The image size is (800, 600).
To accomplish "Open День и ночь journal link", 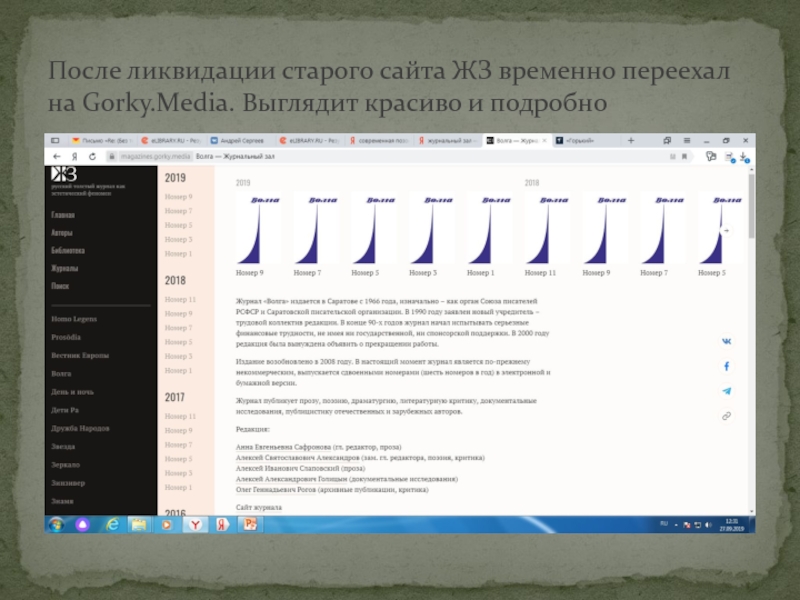I will [x=72, y=392].
